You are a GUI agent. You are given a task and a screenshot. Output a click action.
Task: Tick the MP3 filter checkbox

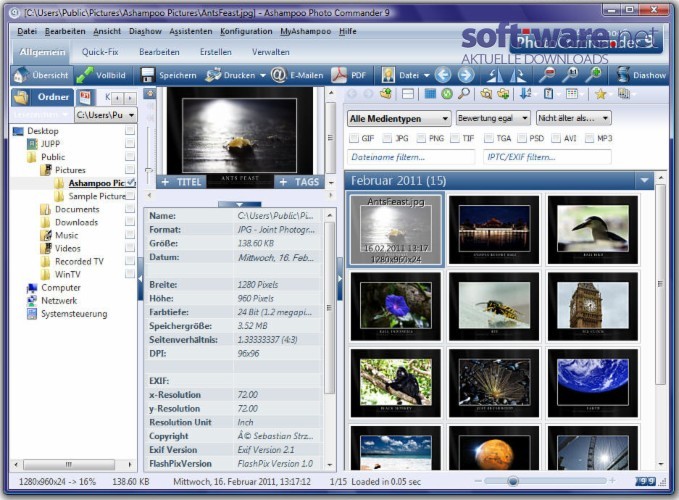coord(589,138)
